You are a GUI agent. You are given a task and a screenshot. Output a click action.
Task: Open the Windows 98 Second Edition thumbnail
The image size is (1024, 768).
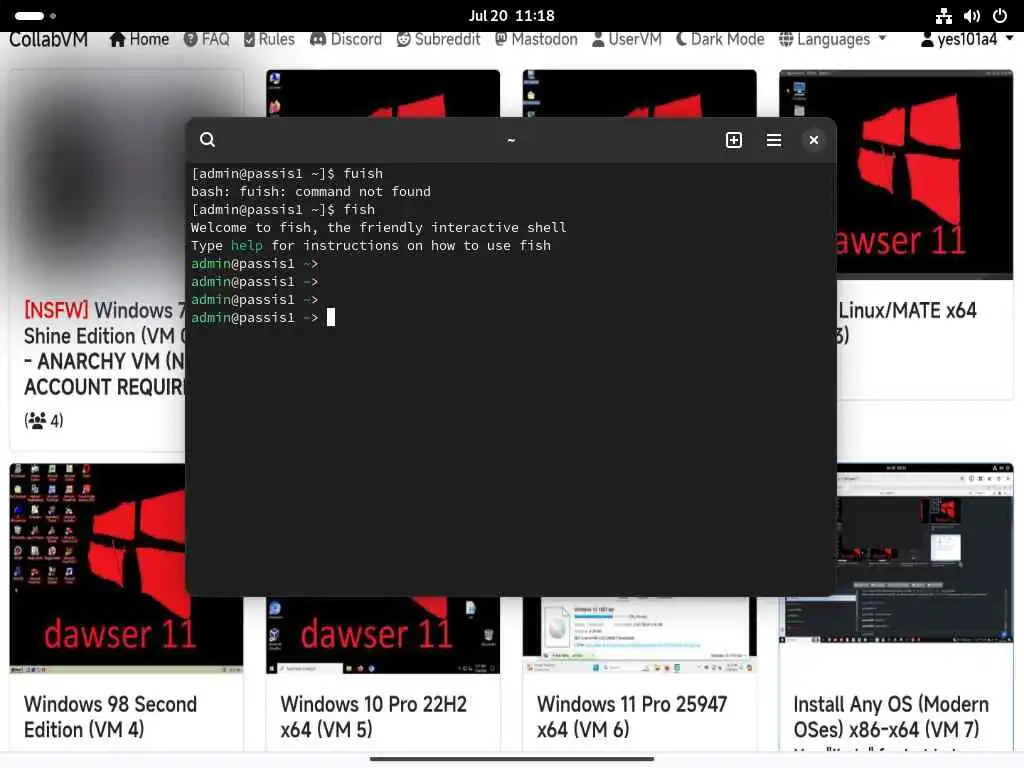click(x=98, y=568)
